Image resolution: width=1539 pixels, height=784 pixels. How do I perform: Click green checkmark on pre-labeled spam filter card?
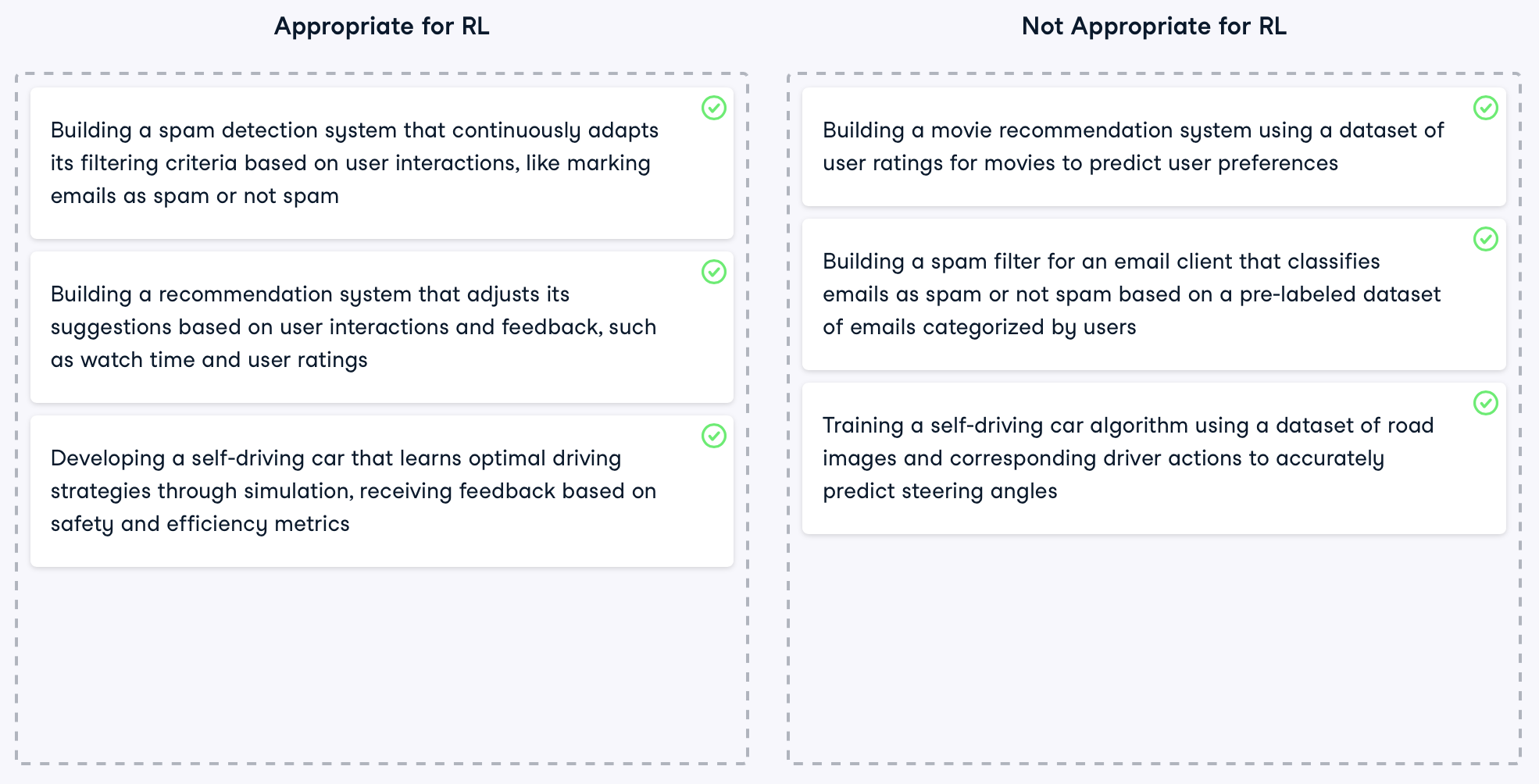tap(1486, 239)
